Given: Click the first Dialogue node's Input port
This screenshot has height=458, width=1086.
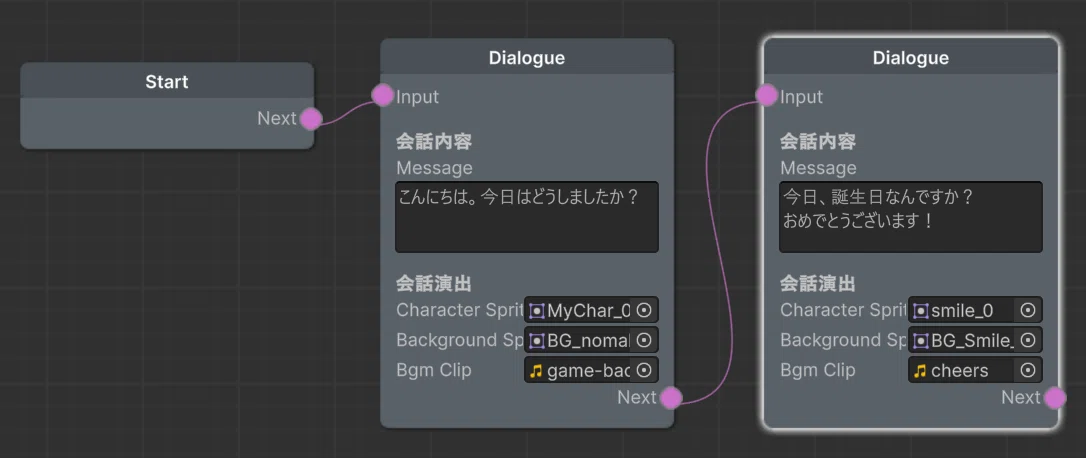Looking at the screenshot, I should (x=382, y=96).
